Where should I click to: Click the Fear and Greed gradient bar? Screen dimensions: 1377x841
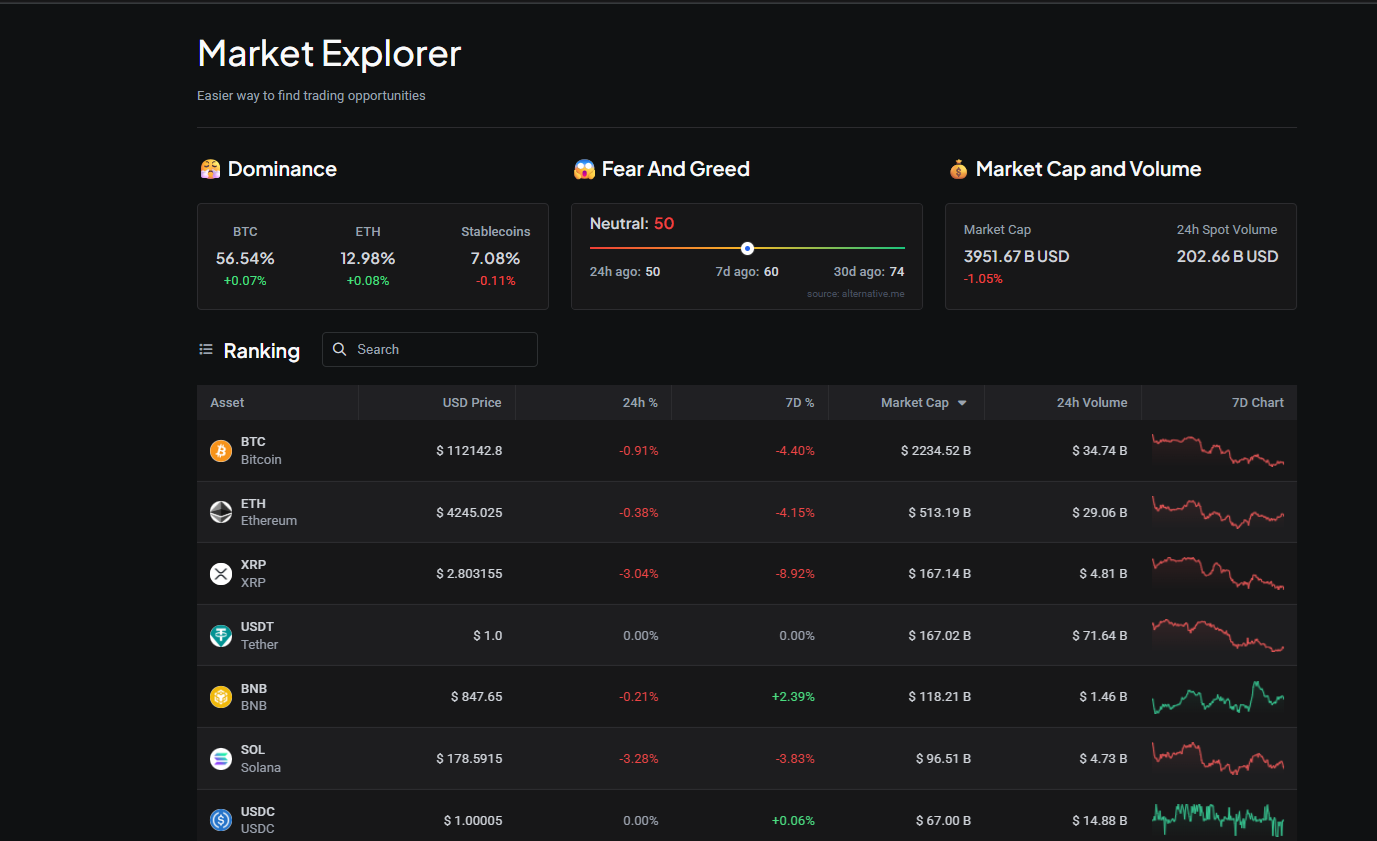click(747, 248)
